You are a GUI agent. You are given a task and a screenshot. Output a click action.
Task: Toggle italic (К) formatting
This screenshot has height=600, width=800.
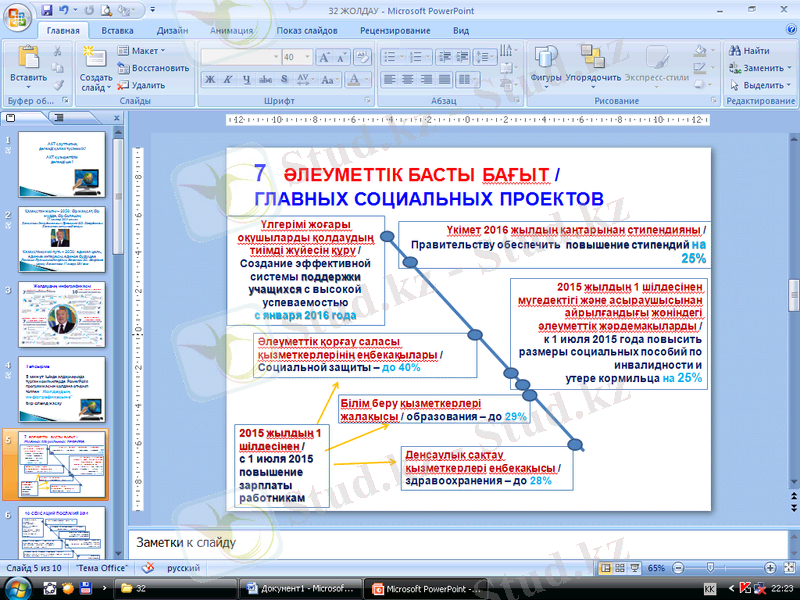tap(229, 79)
